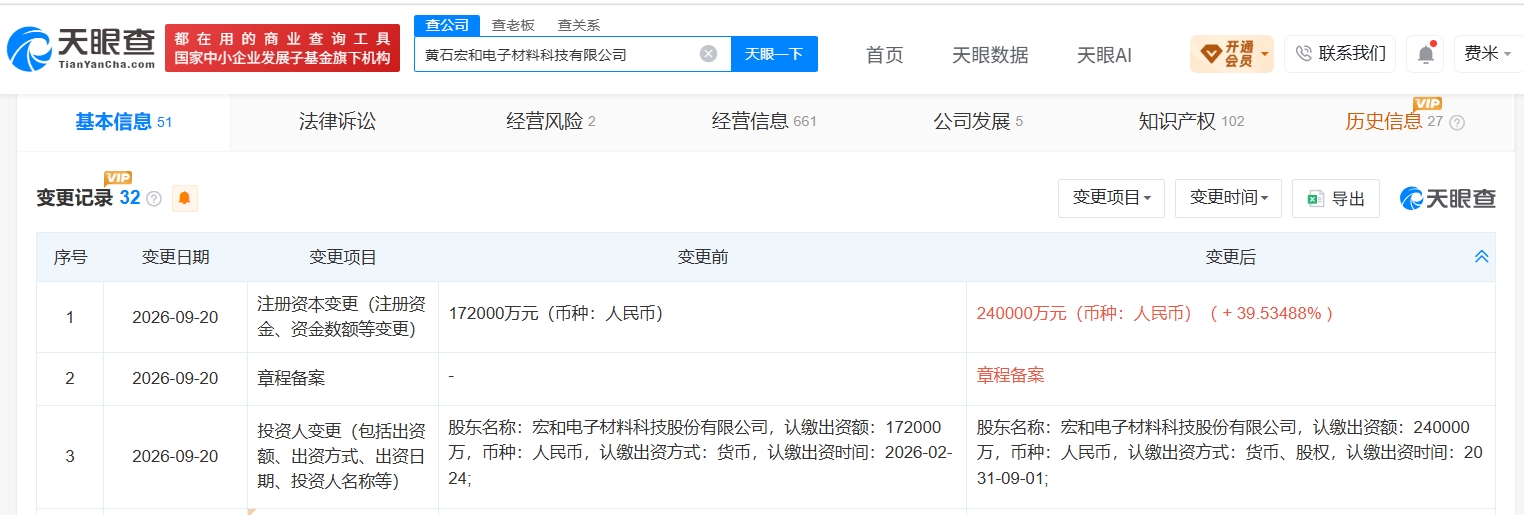Click the 变更后 column header

click(x=1230, y=257)
